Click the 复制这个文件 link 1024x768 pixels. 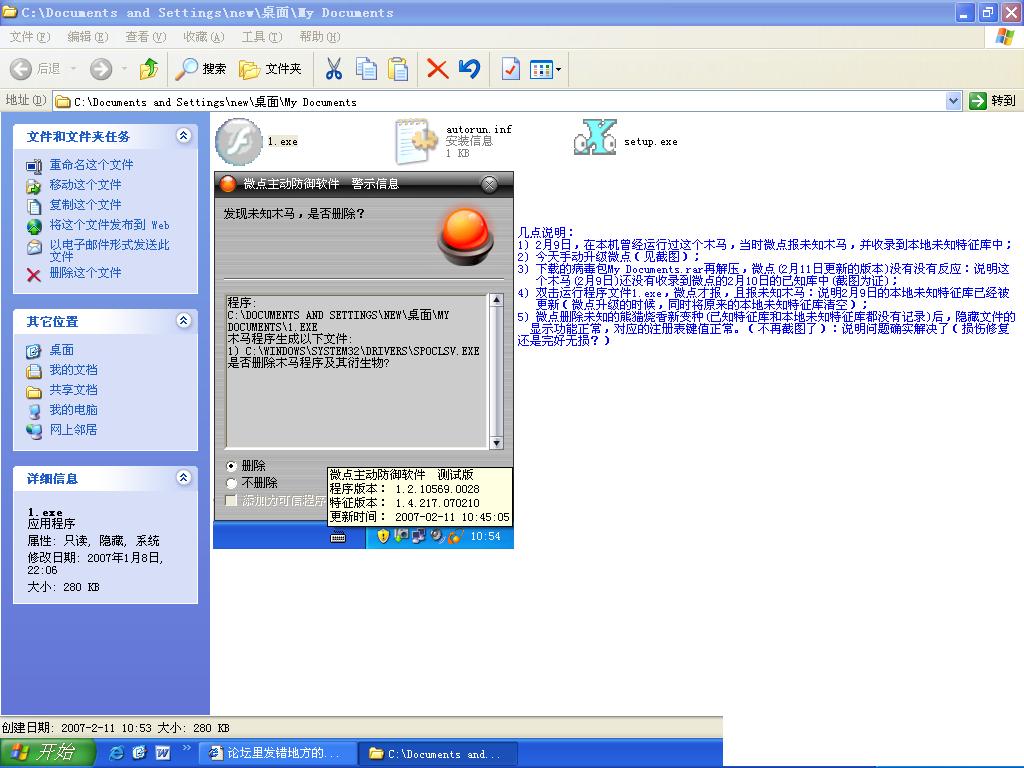[x=86, y=205]
